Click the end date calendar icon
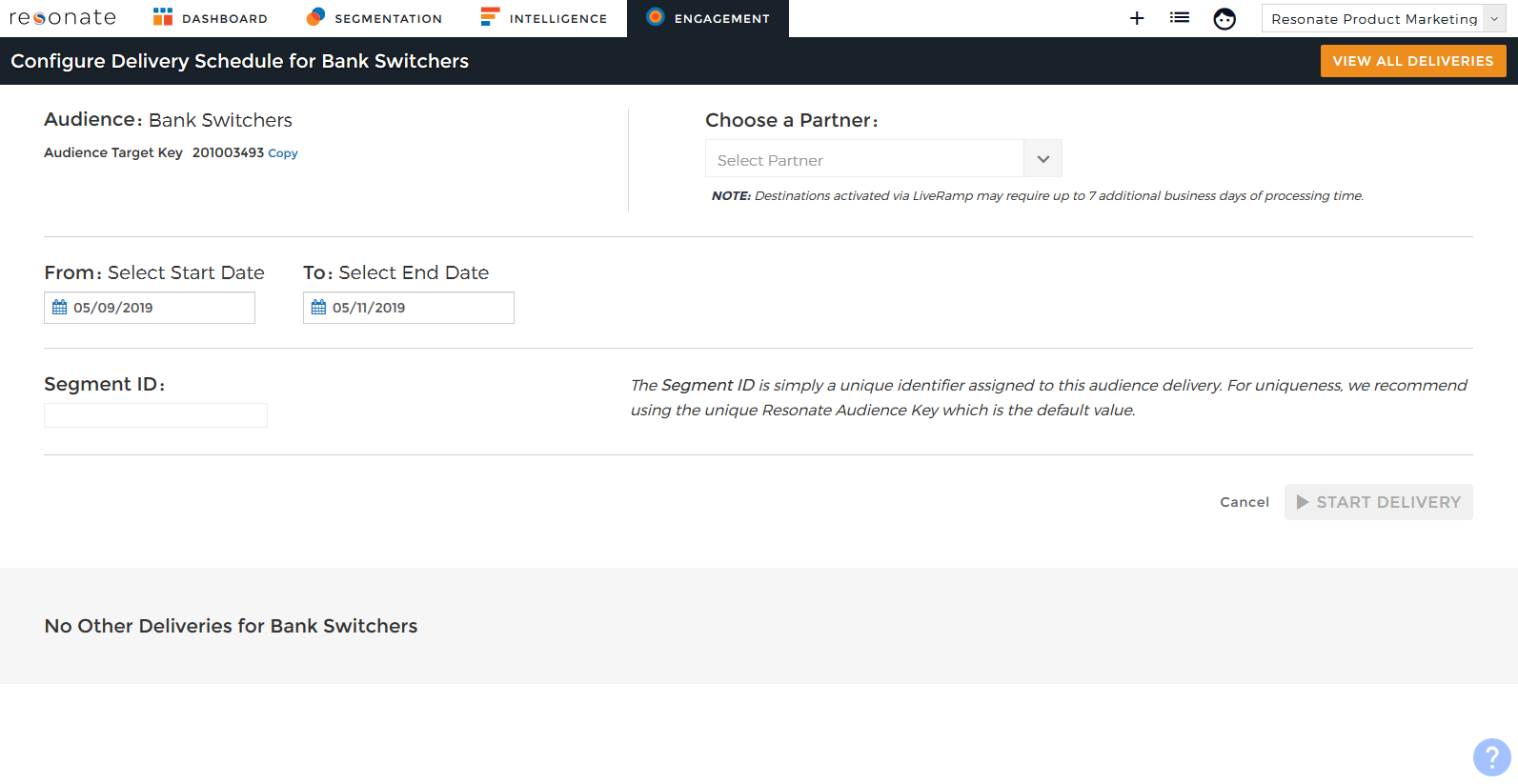This screenshot has height=784, width=1518. coord(319,307)
